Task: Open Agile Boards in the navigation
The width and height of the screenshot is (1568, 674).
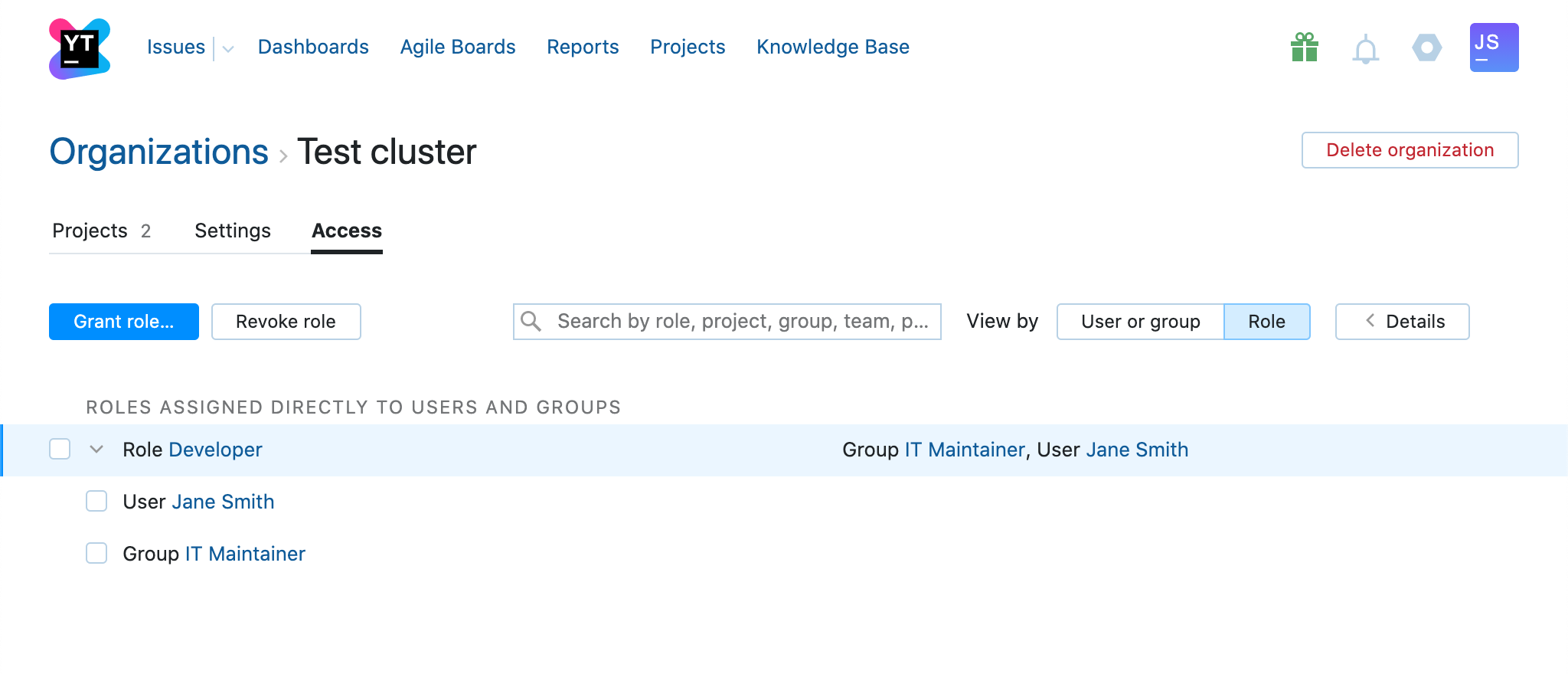Action: (458, 47)
